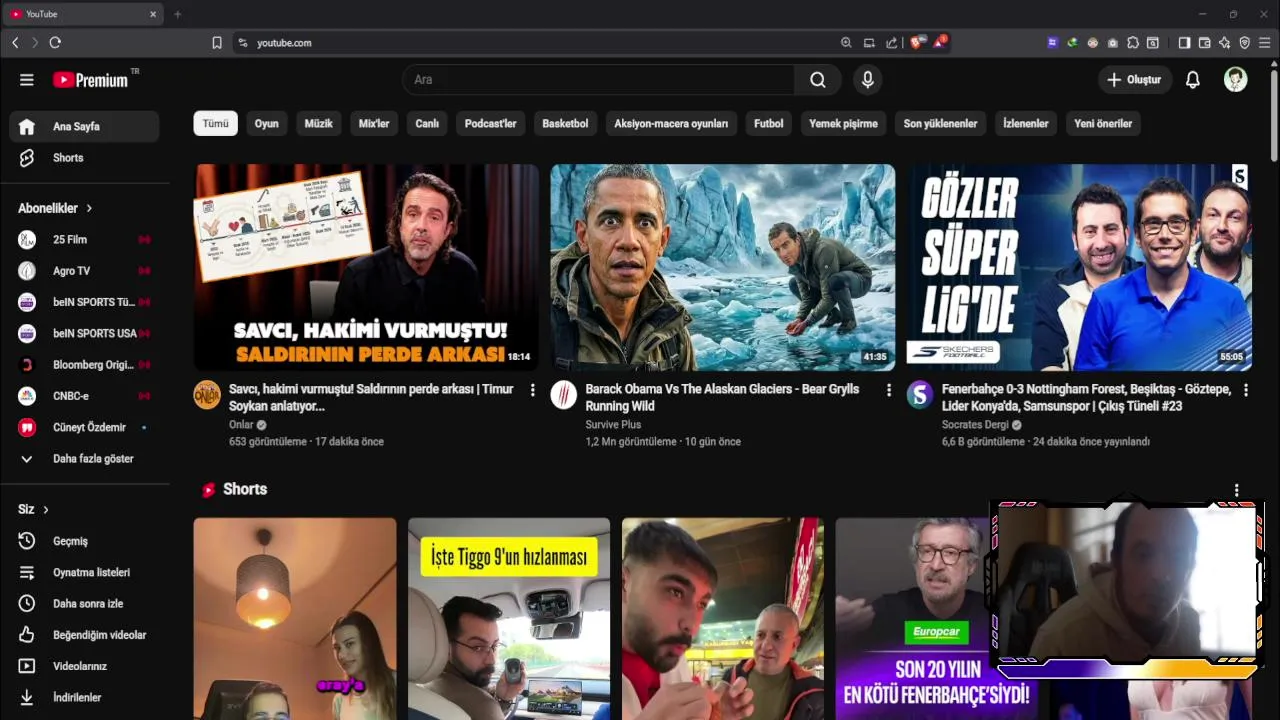Select the Mix'ler filter chip
Viewport: 1280px width, 720px height.
[x=374, y=124]
